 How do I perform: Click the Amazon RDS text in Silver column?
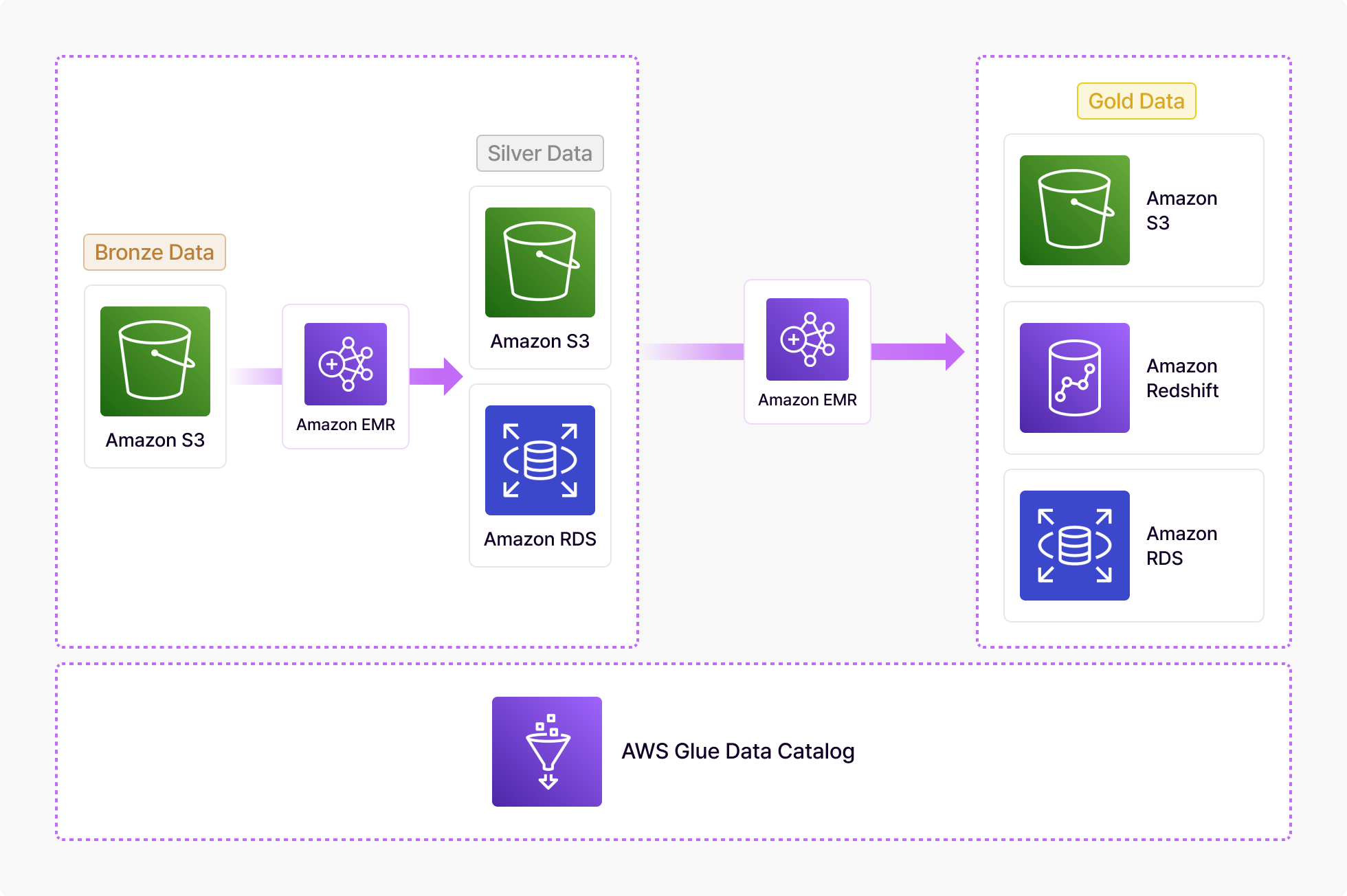[x=540, y=539]
